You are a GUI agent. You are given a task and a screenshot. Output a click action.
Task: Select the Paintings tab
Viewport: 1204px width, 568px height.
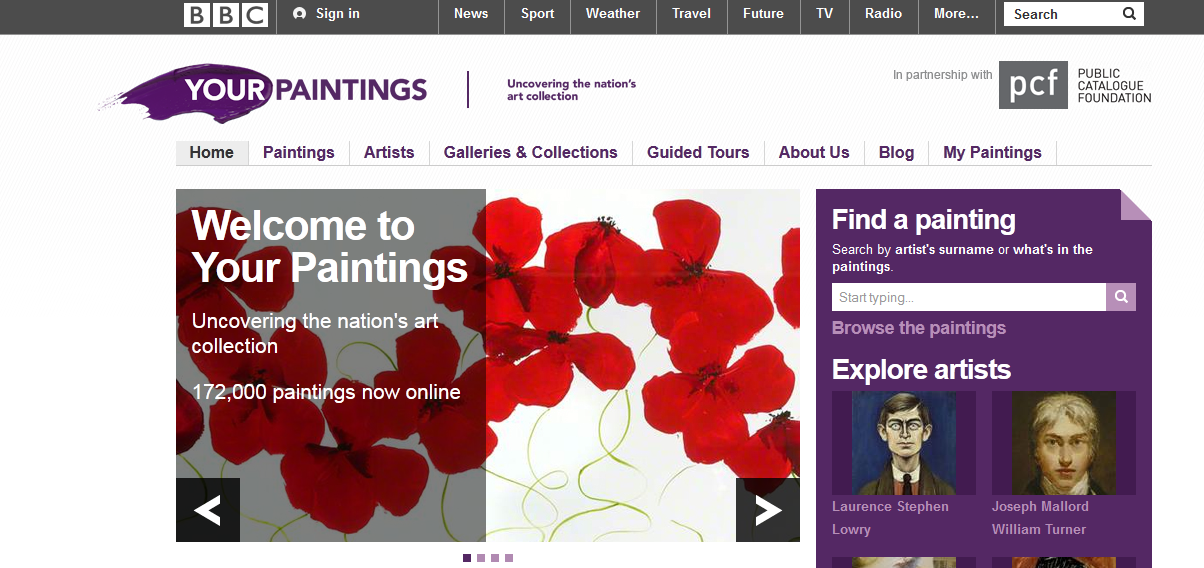point(299,153)
